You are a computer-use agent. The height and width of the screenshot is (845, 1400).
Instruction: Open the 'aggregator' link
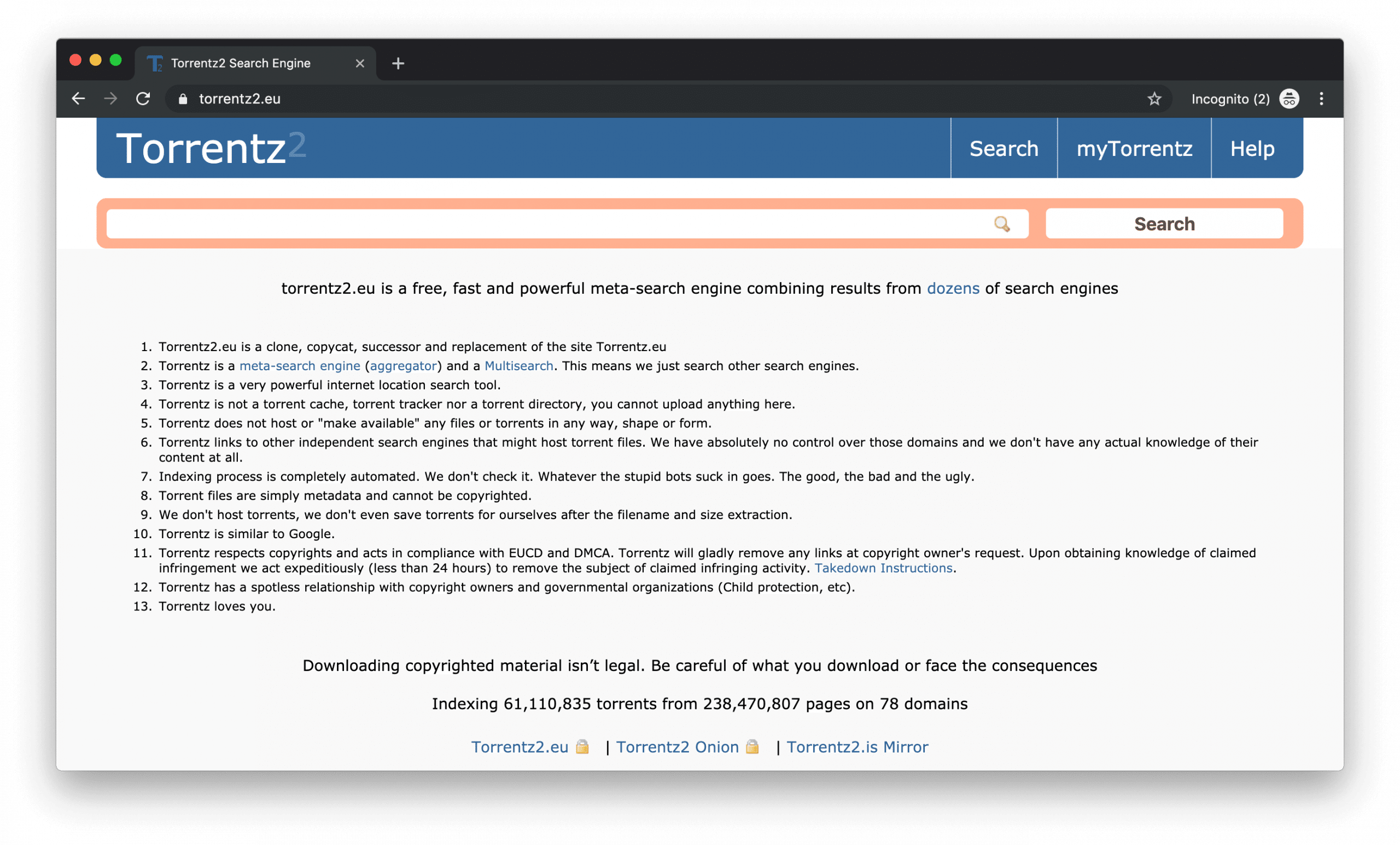[404, 365]
